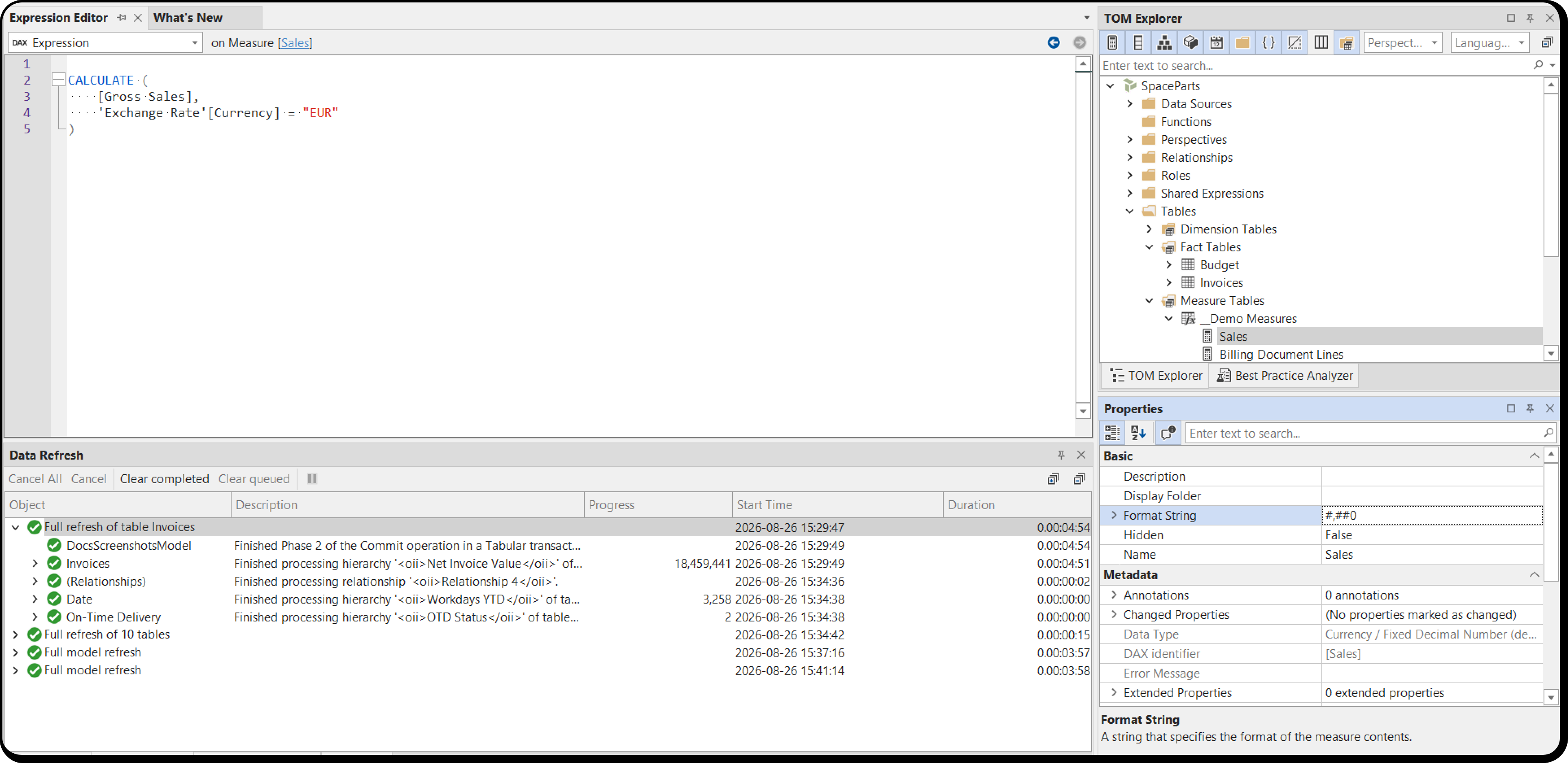1568x763 pixels.
Task: Maximize the Properties panel
Action: coord(1511,408)
